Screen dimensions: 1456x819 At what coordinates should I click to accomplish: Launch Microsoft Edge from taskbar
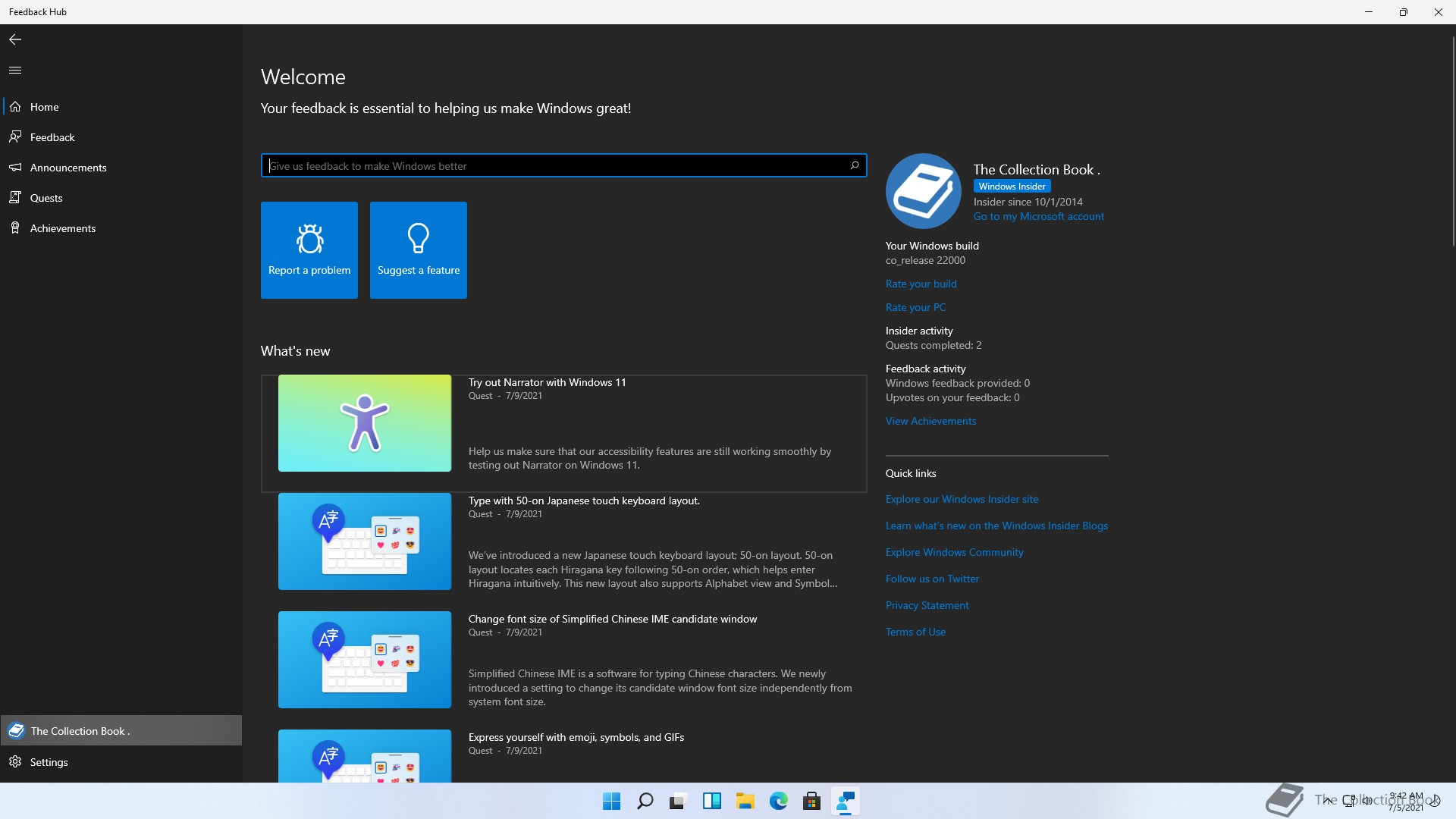click(x=778, y=801)
